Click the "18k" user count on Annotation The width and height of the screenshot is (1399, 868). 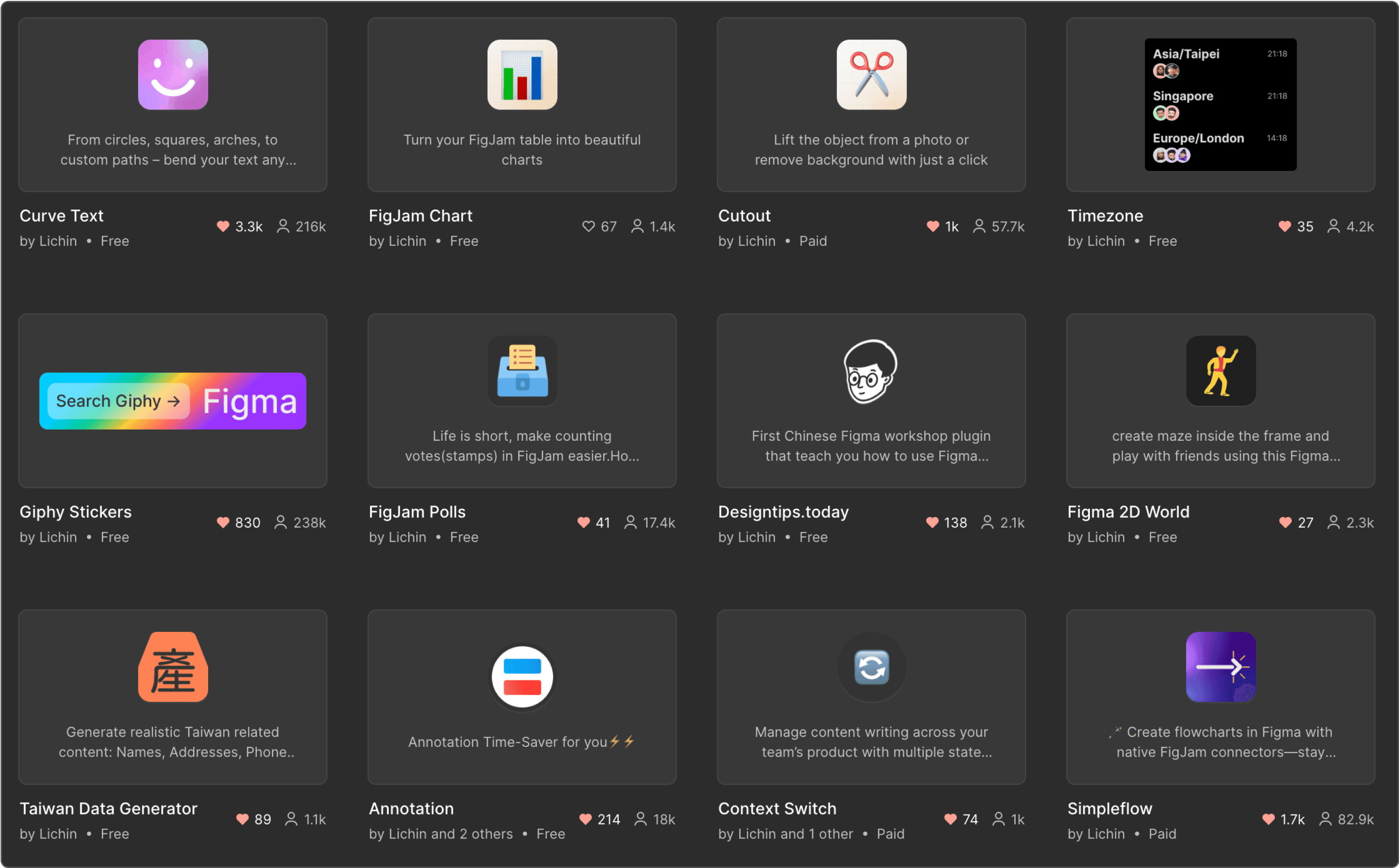click(664, 819)
